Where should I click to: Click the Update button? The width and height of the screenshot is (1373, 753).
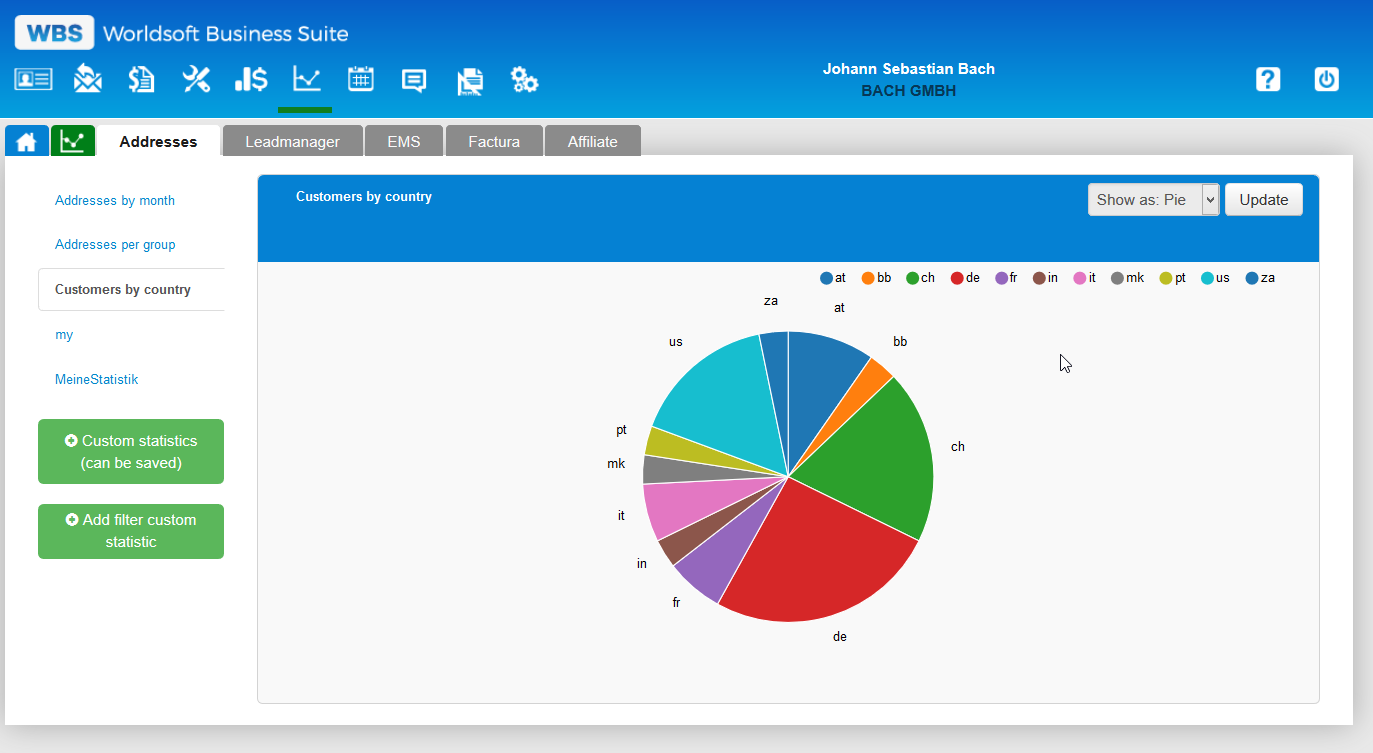coord(1264,199)
